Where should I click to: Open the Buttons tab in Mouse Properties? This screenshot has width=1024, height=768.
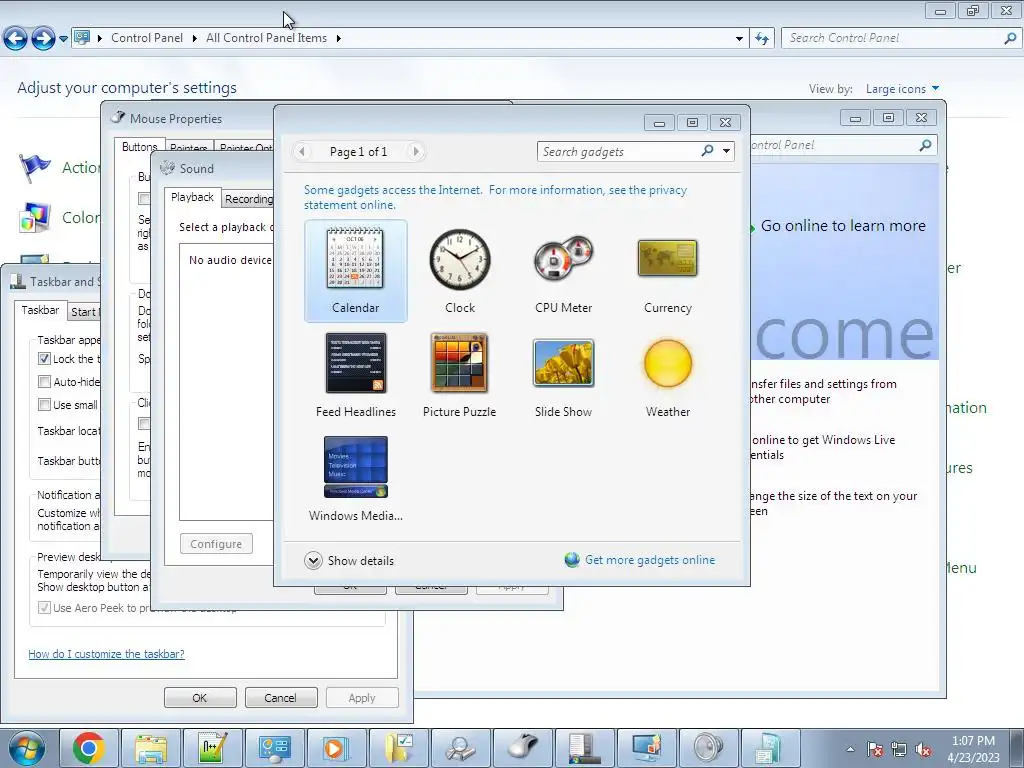point(139,147)
